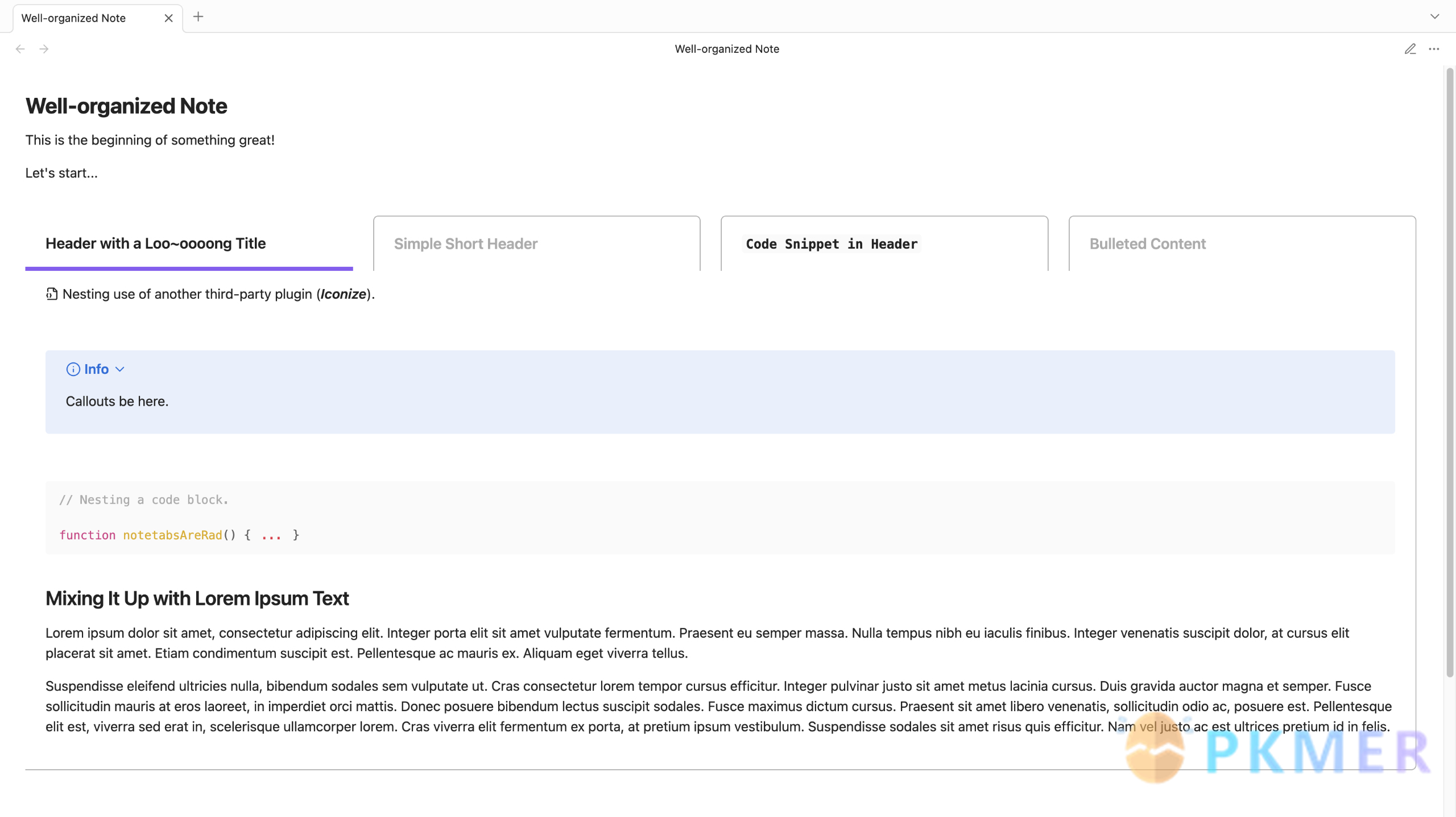Click the Info callout circle icon
The height and width of the screenshot is (817, 1456).
coord(73,369)
